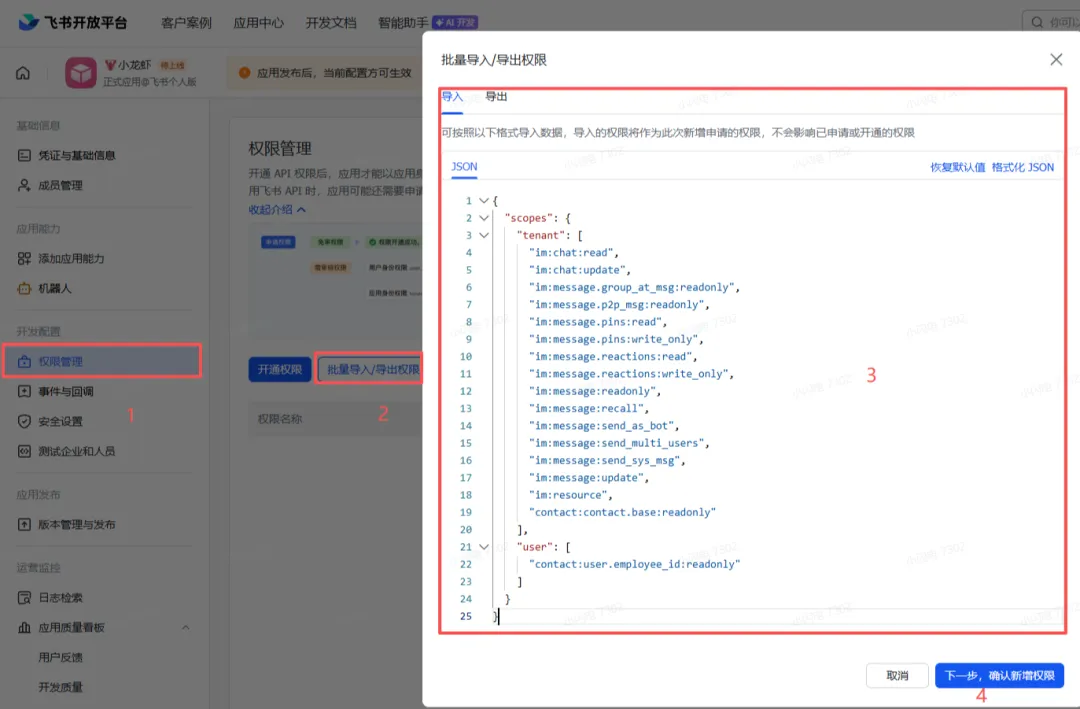Click the 取消 button
1080x709 pixels.
(897, 676)
